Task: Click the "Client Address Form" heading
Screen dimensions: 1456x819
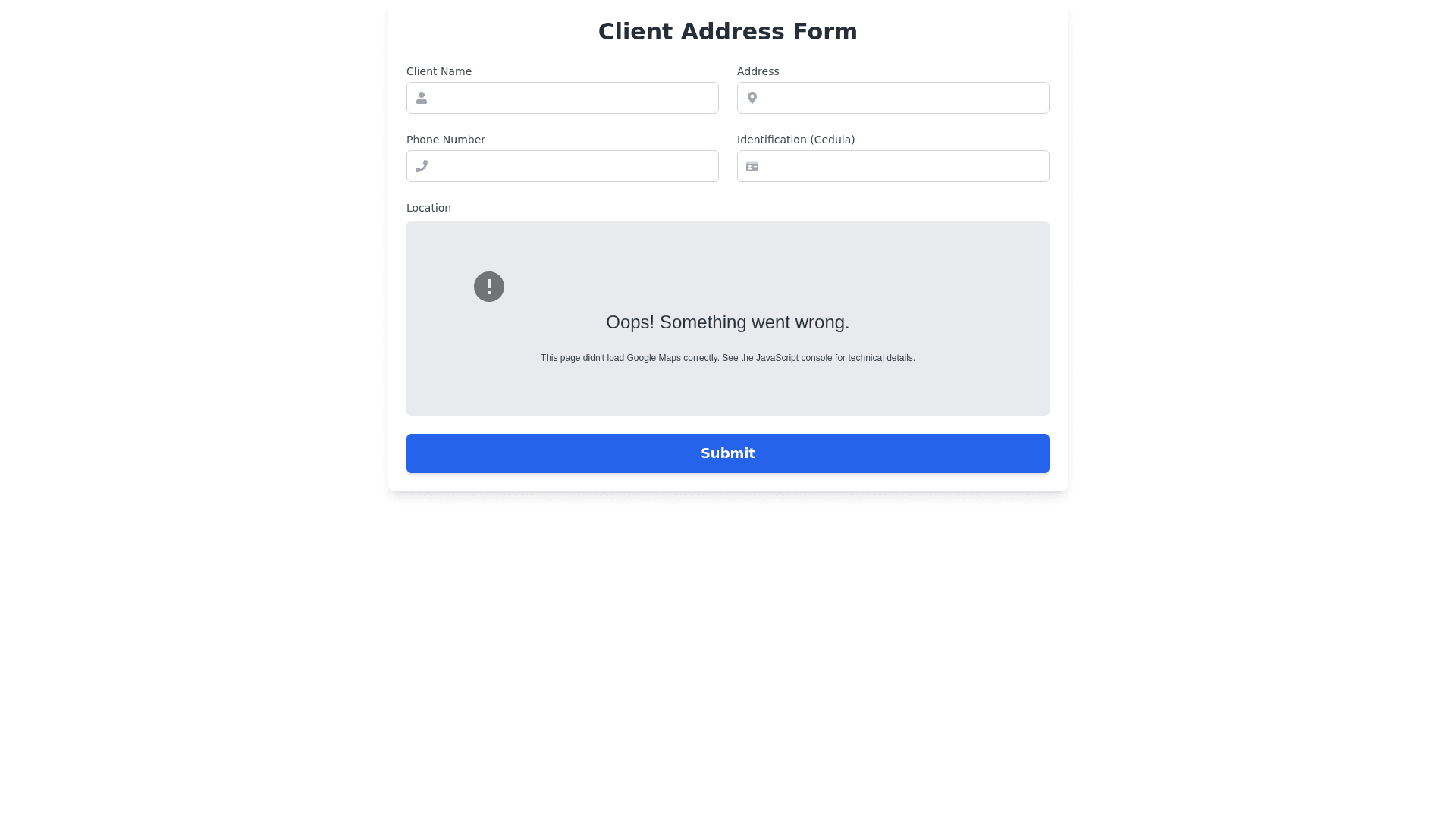Action: pos(727,32)
